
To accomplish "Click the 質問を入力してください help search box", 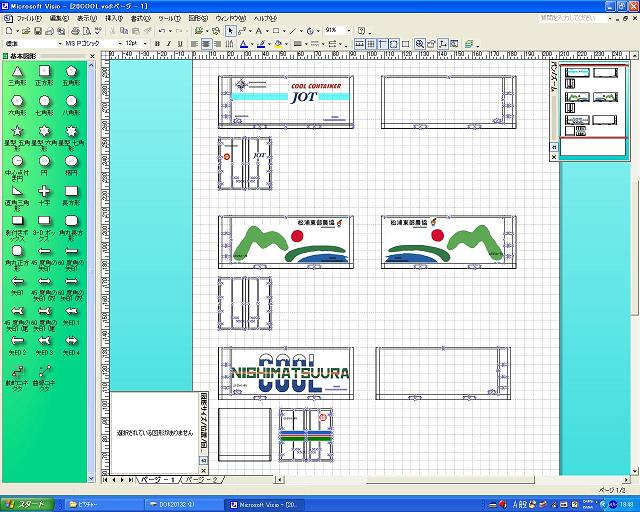I will (x=573, y=18).
